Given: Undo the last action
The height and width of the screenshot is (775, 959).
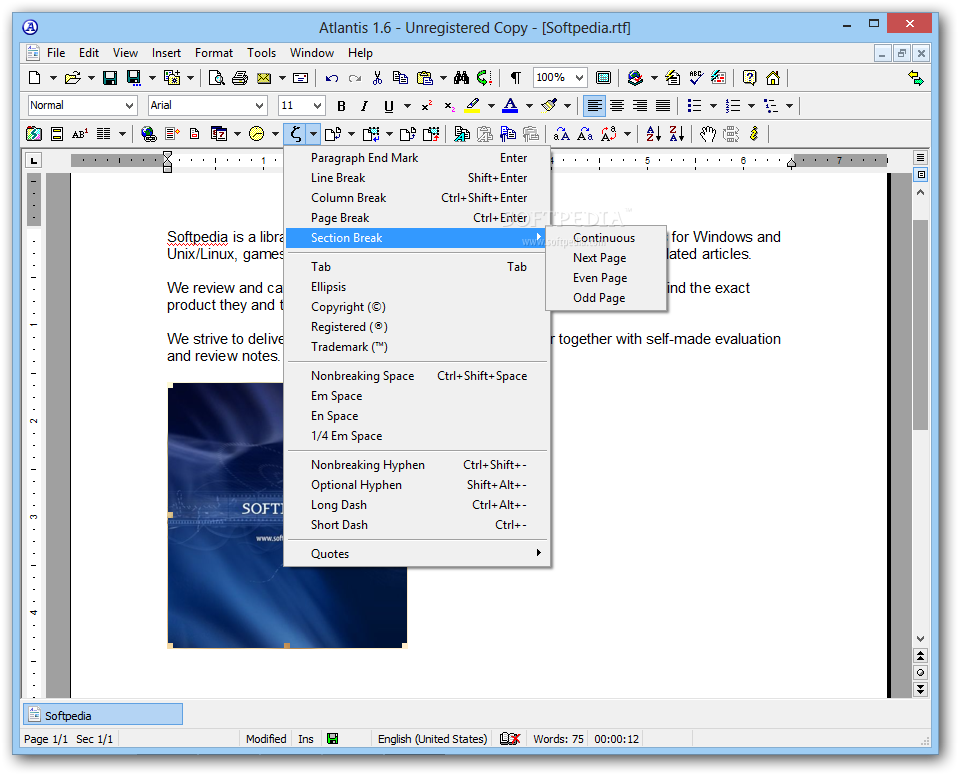Looking at the screenshot, I should [331, 78].
